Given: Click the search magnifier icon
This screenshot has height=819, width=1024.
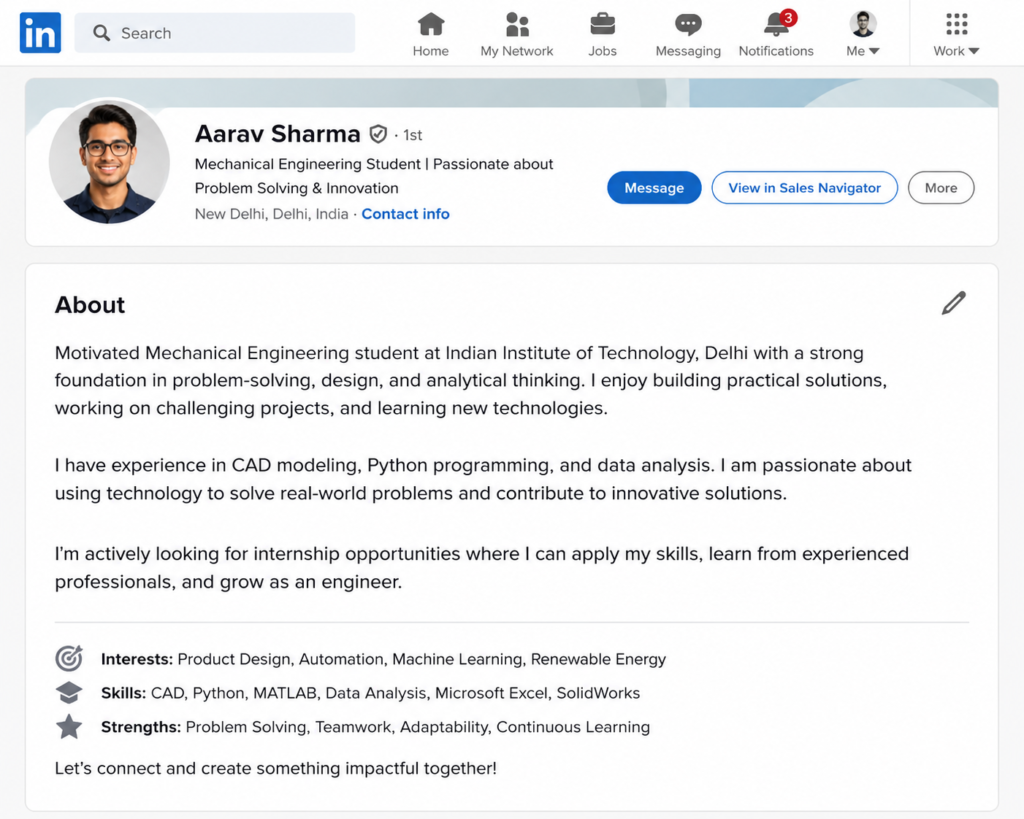Looking at the screenshot, I should (101, 33).
